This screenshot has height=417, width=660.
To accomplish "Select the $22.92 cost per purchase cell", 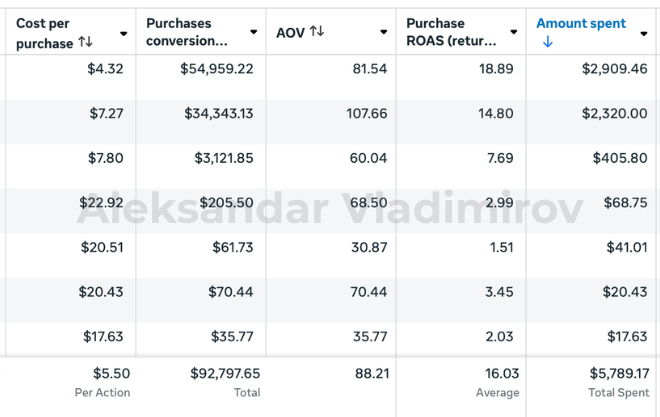I will point(103,203).
